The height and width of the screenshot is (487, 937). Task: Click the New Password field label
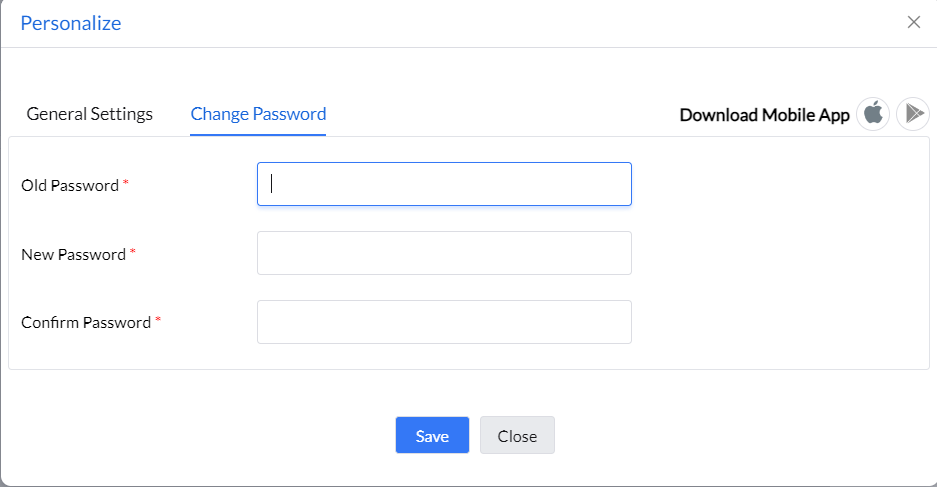coord(74,255)
